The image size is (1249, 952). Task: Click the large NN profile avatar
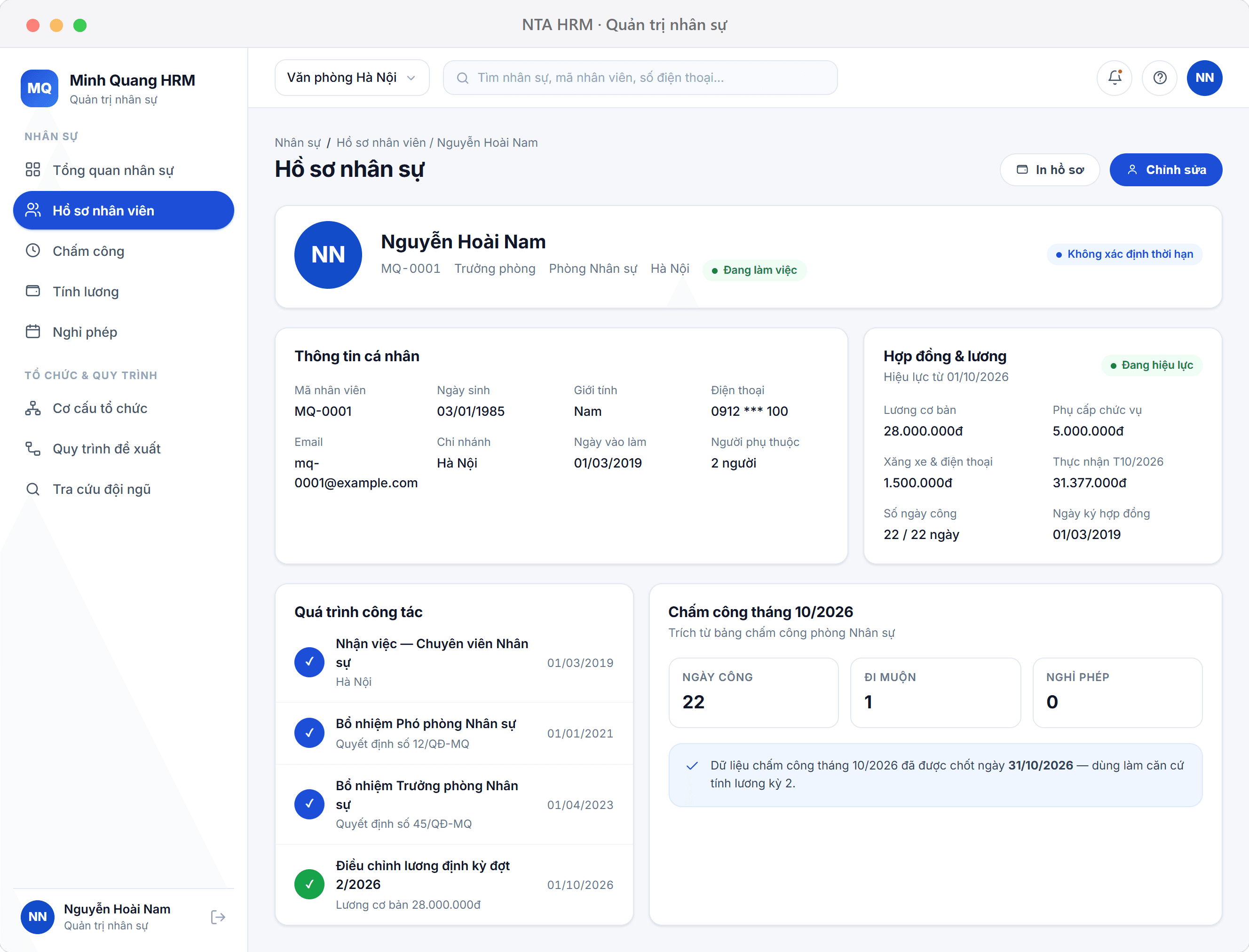pyautogui.click(x=328, y=255)
